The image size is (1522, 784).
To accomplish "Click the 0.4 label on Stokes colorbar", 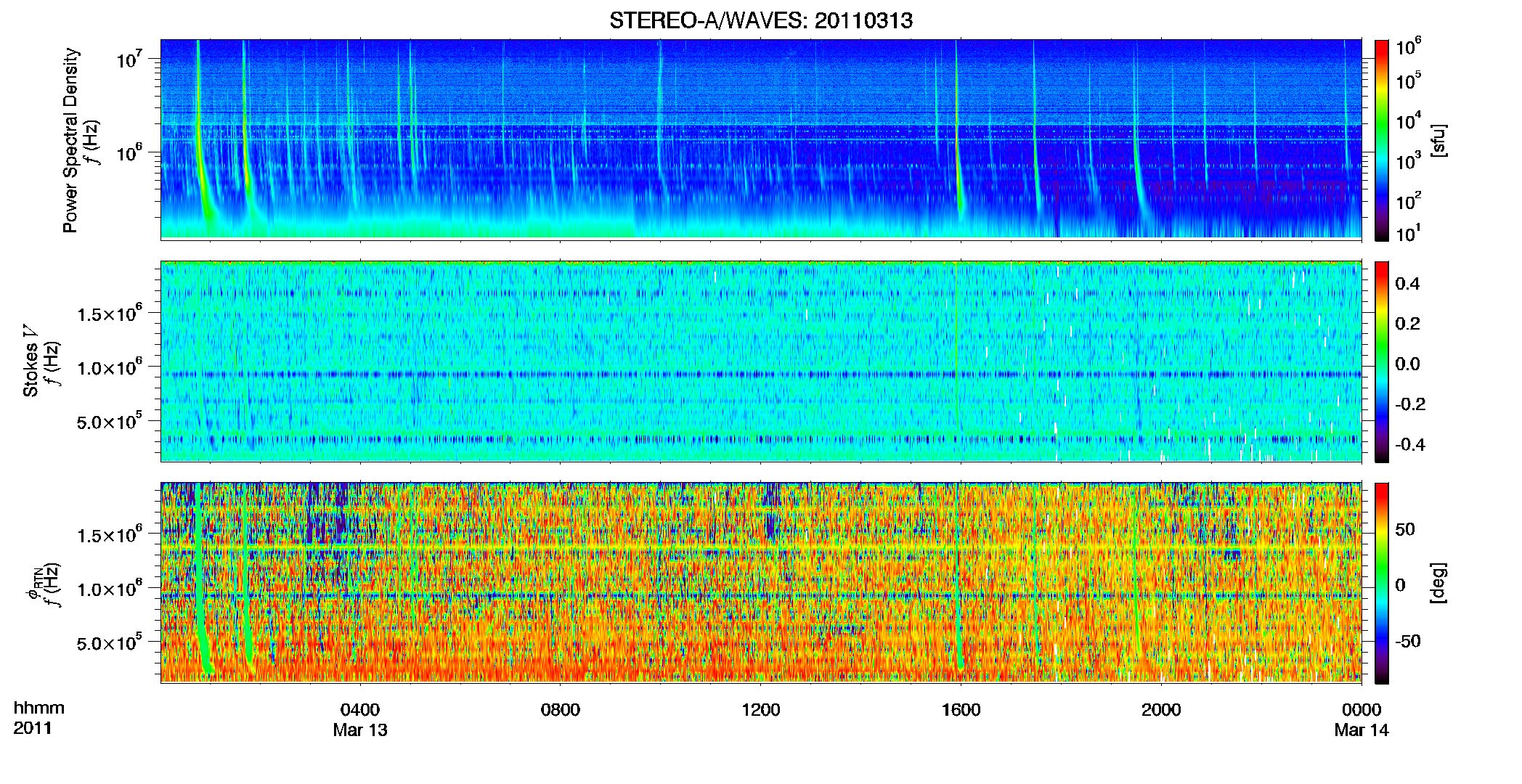I will click(x=1407, y=284).
